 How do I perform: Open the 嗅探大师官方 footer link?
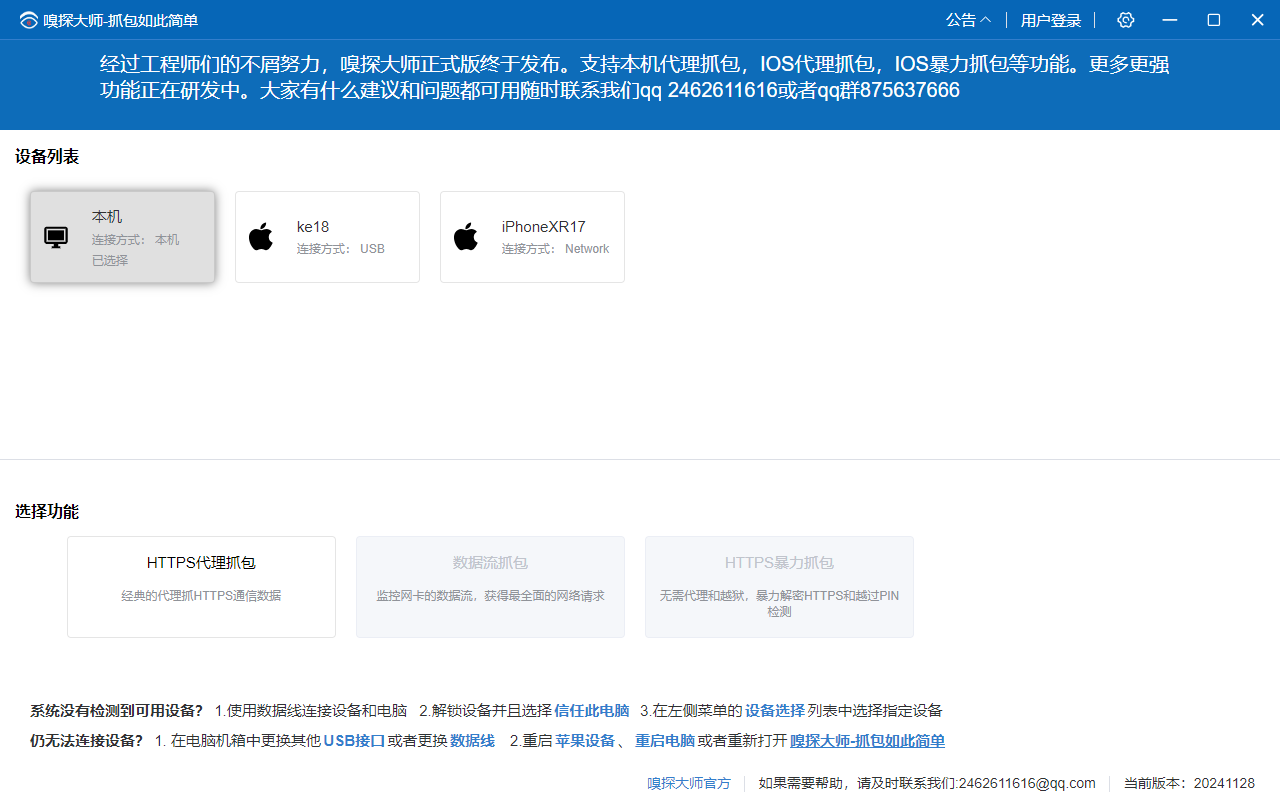point(689,783)
